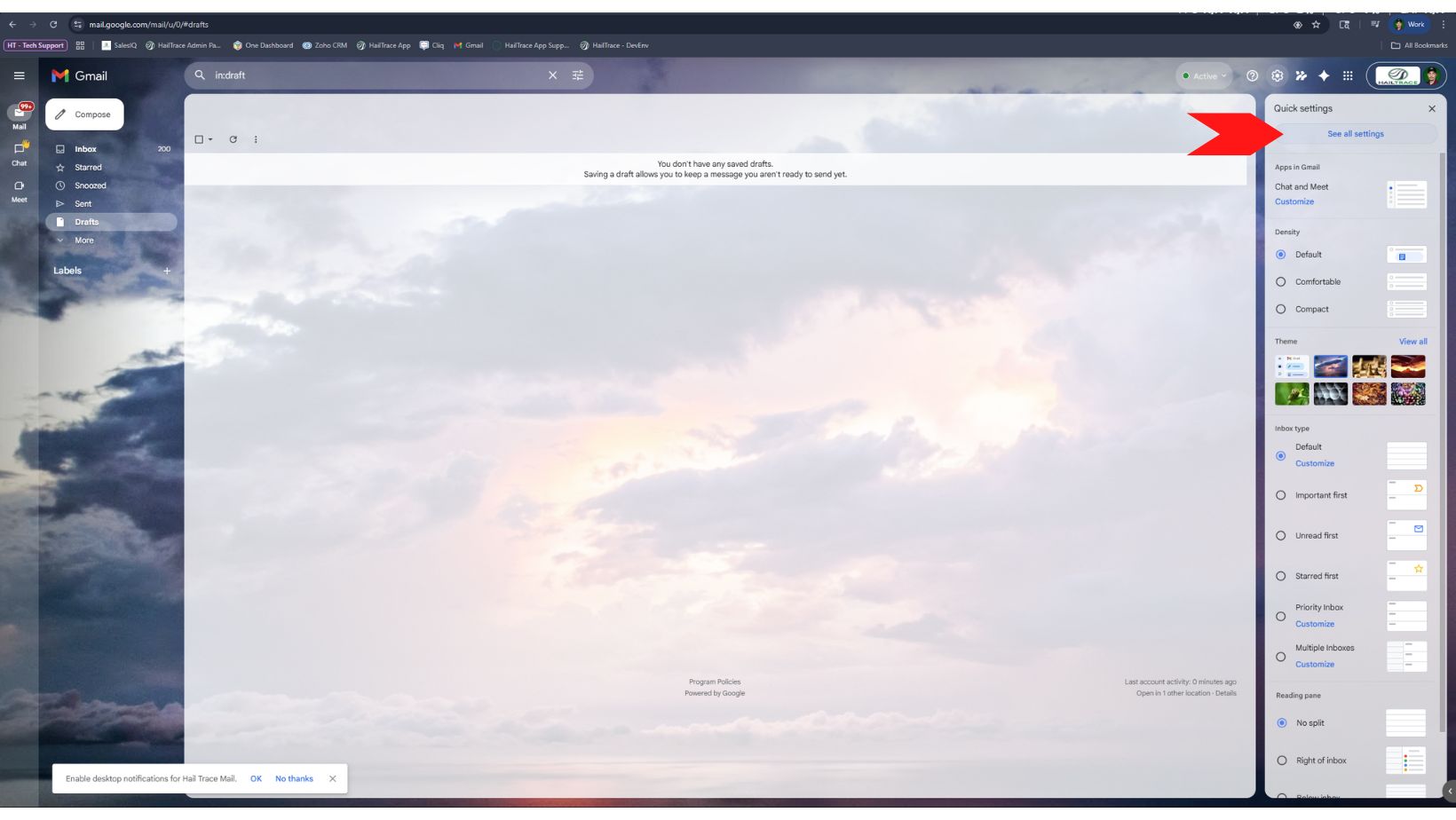Open the Chrome three-dot menu
Screen dimensions: 1456x820
tap(1444, 25)
